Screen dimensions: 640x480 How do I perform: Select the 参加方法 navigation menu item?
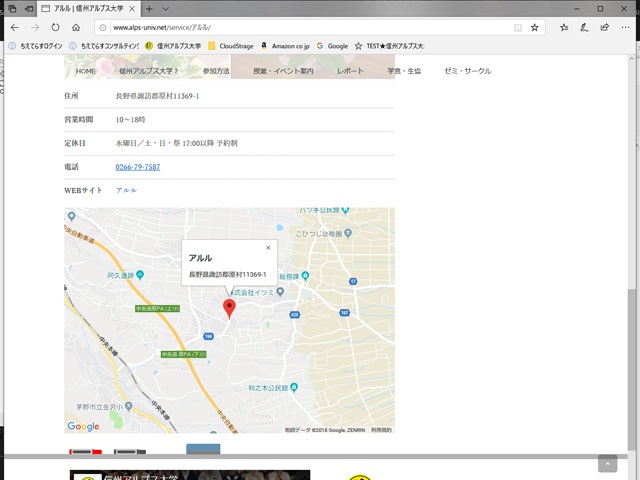pyautogui.click(x=216, y=71)
